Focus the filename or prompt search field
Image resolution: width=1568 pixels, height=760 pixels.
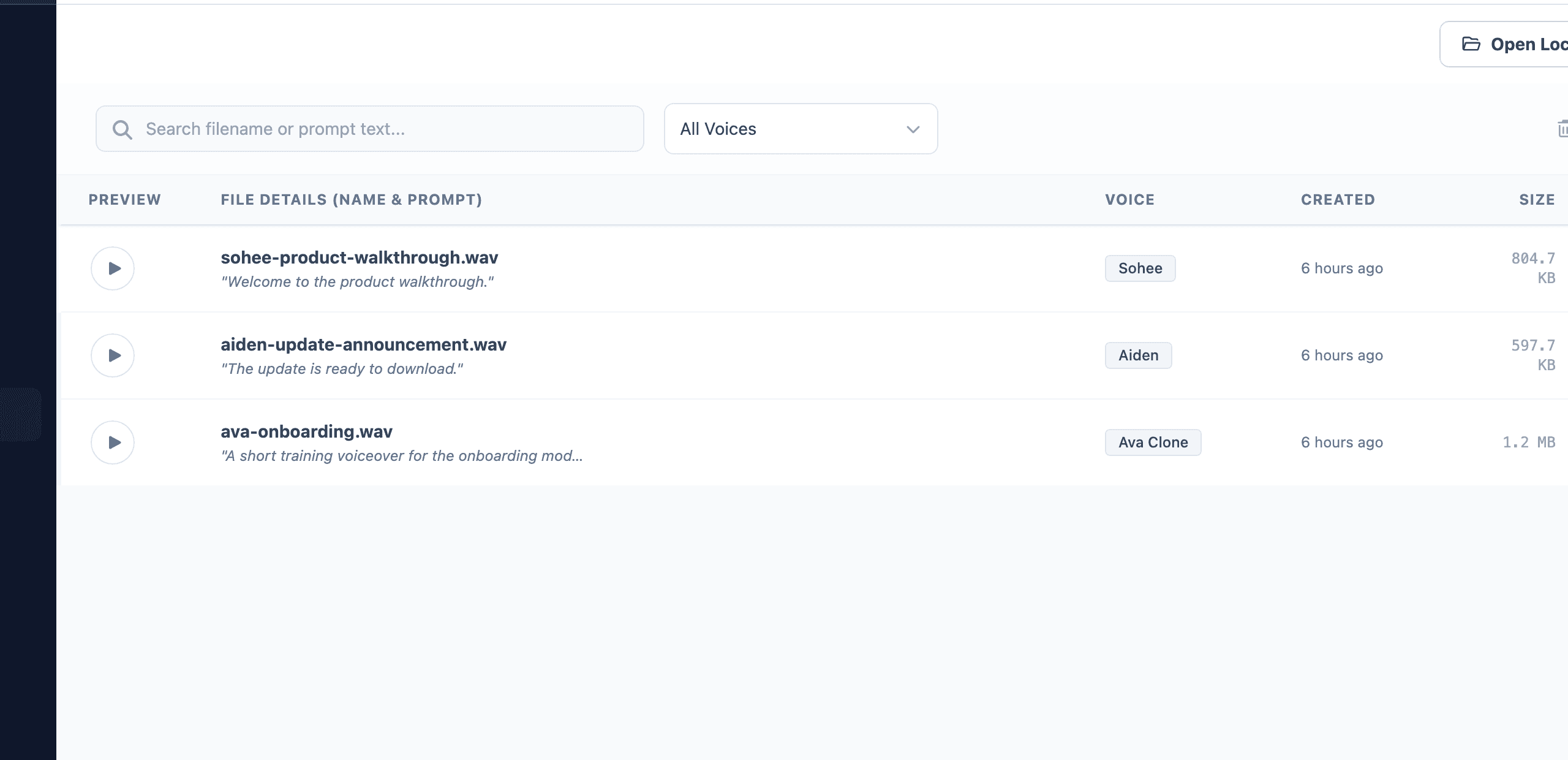pyautogui.click(x=370, y=129)
